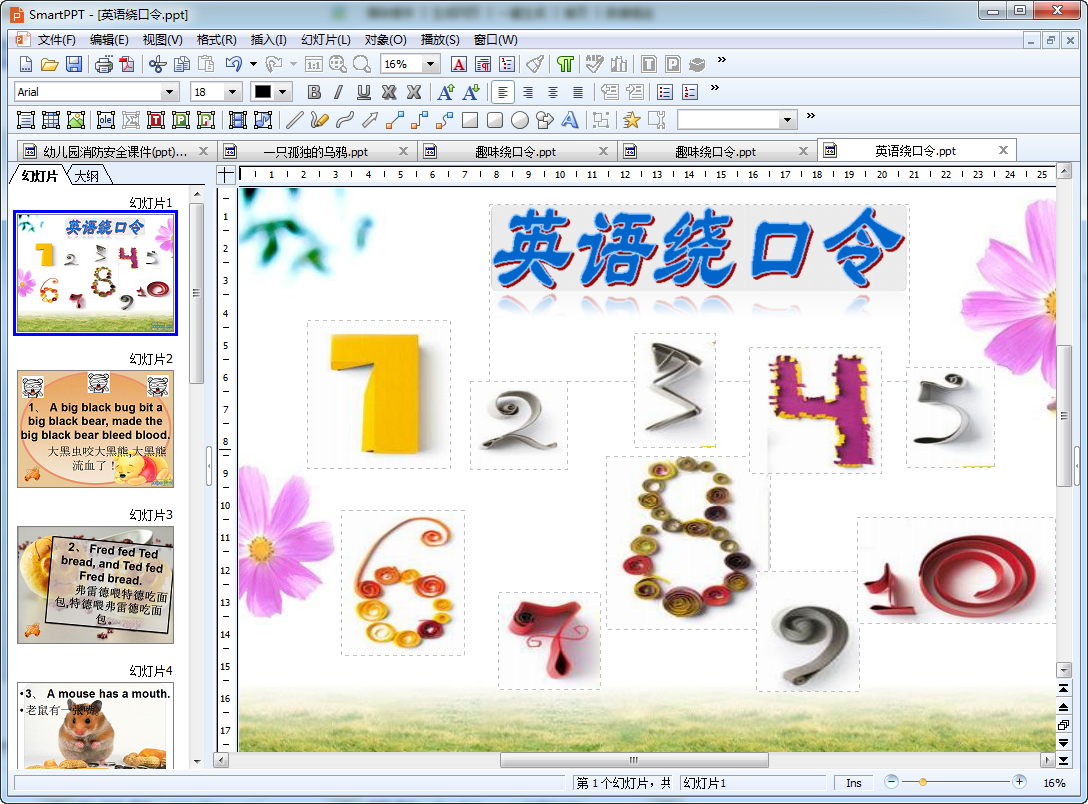
Task: Toggle Bold formatting
Action: pos(314,92)
